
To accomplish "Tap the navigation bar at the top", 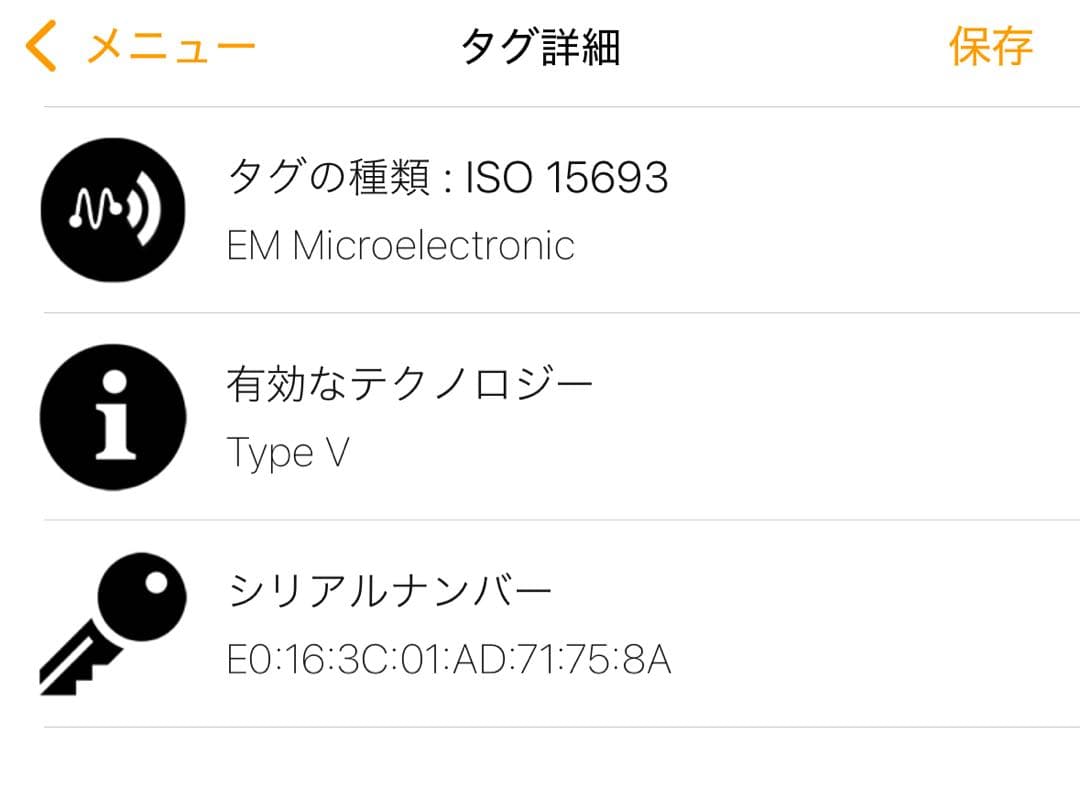I will point(540,45).
